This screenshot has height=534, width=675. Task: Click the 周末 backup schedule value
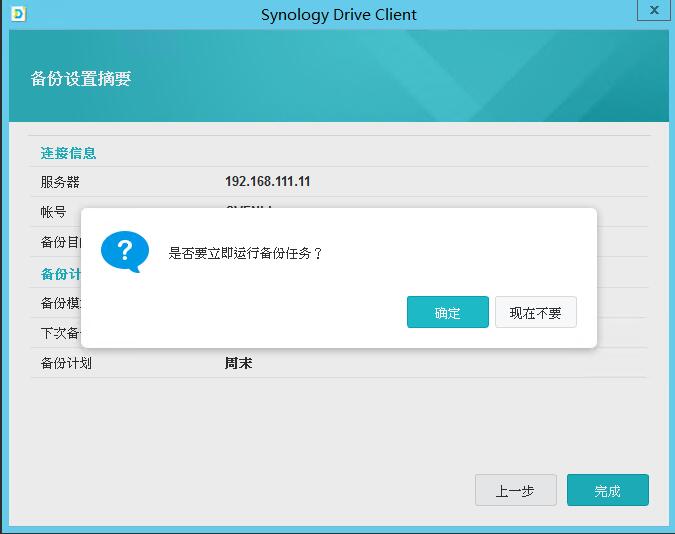pos(238,363)
